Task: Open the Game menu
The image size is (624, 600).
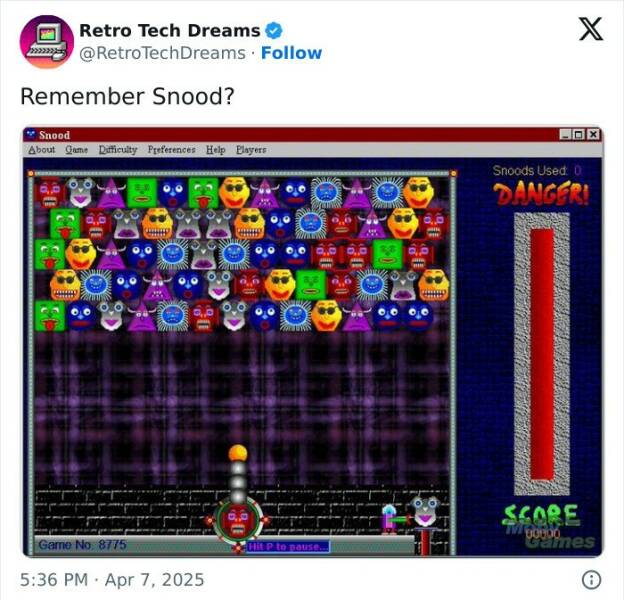Action: [76, 150]
